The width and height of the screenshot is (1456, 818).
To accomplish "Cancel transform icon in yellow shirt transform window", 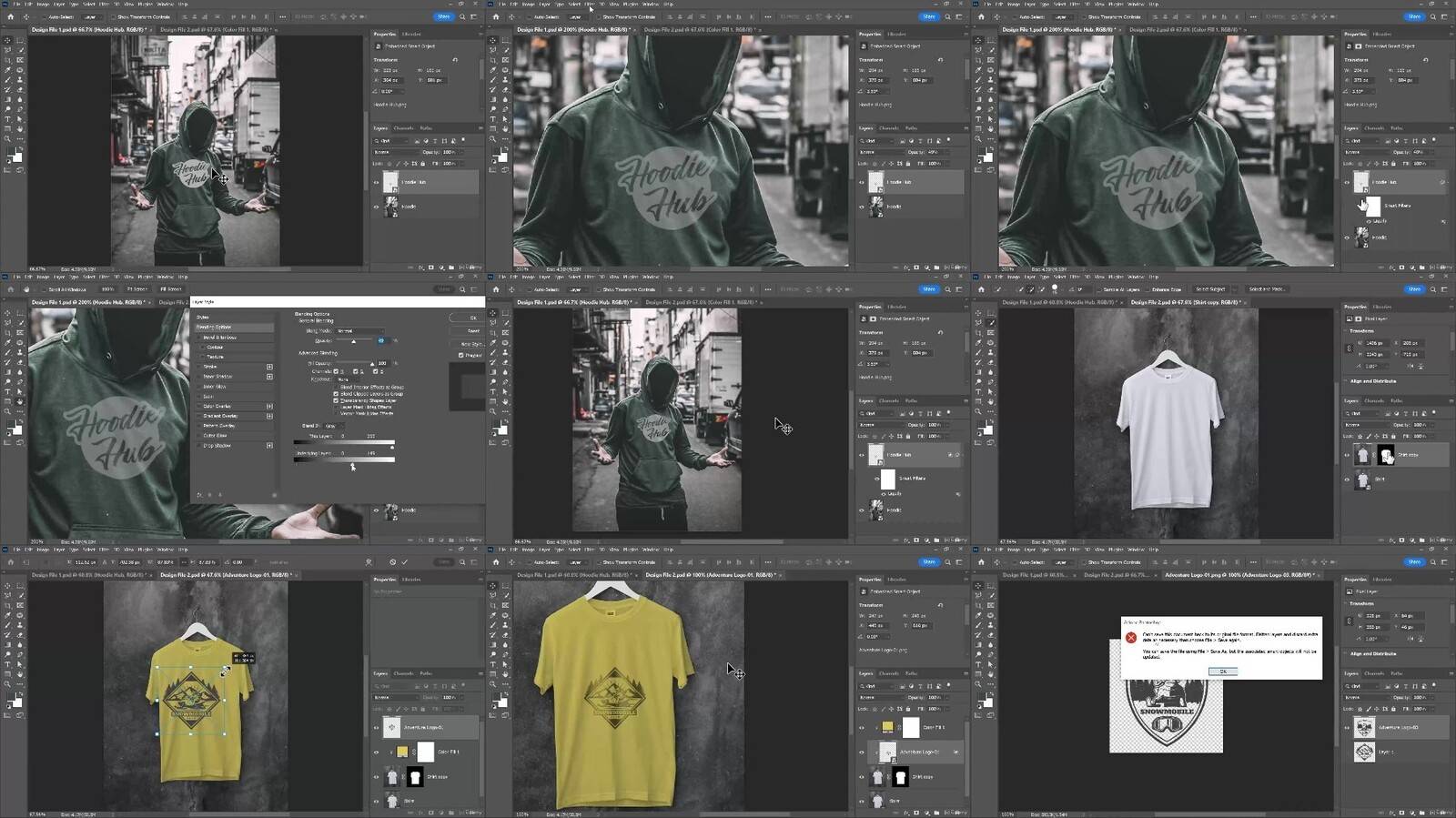I will coord(392,561).
